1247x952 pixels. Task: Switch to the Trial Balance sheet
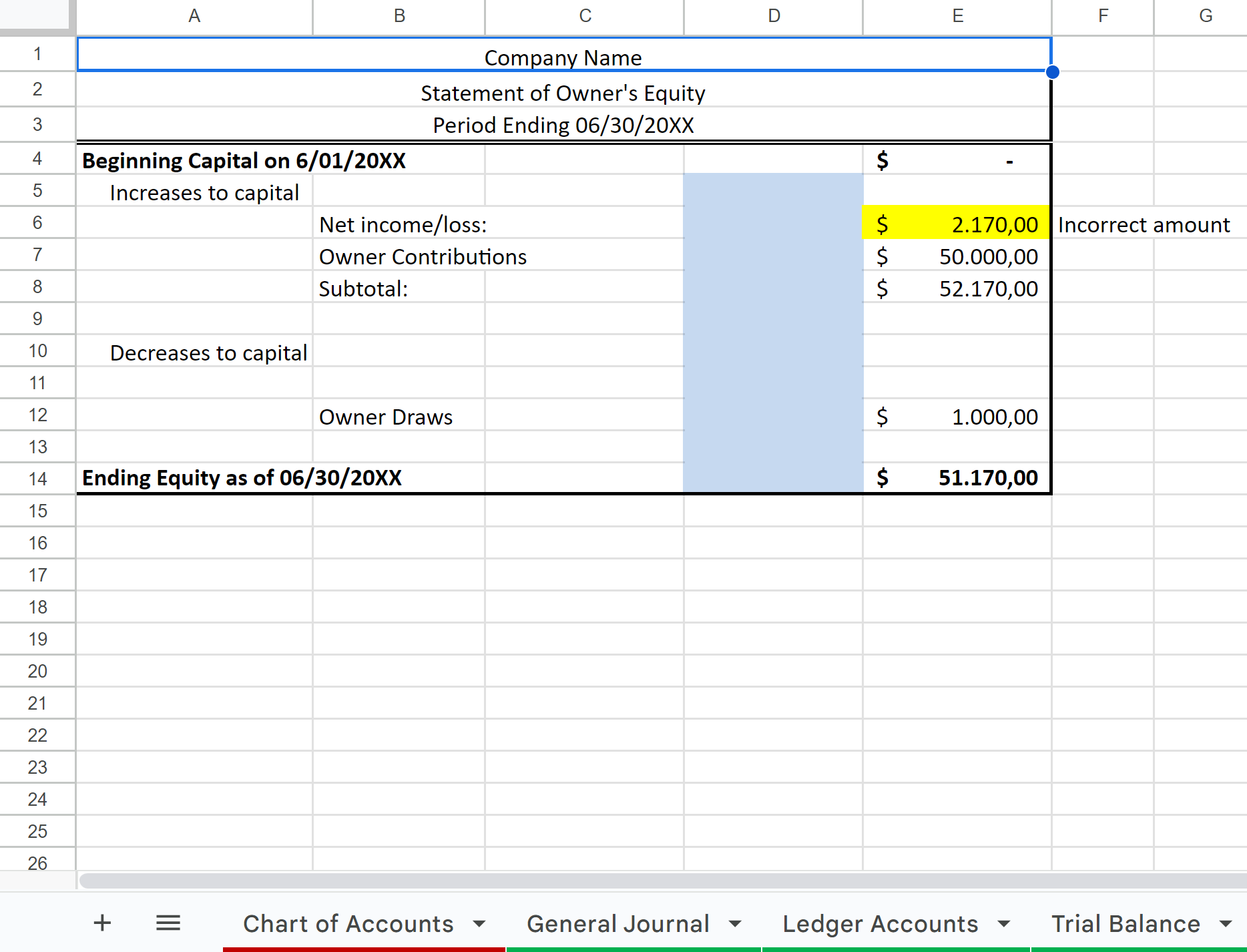(x=1126, y=923)
